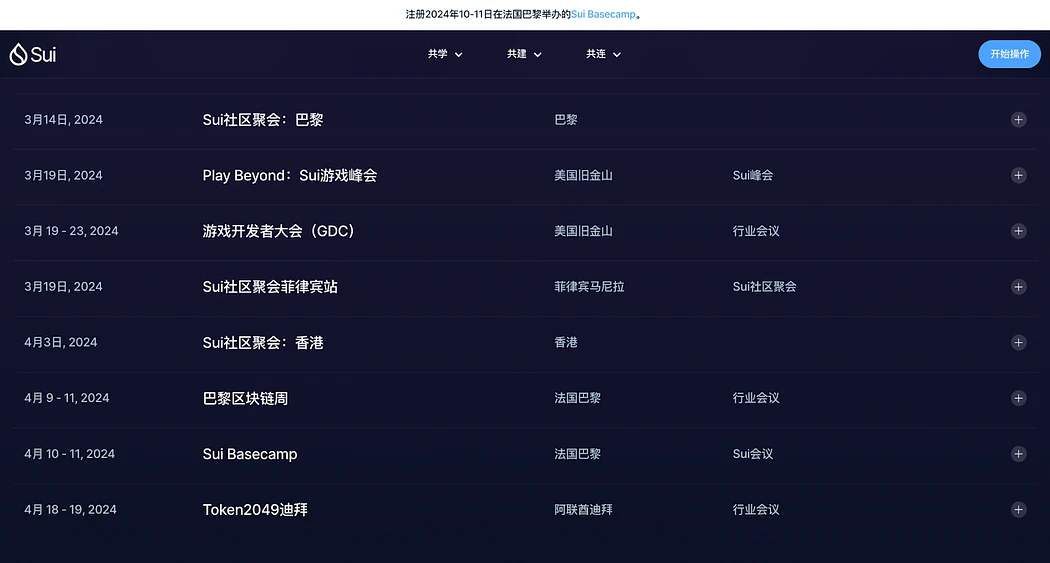The width and height of the screenshot is (1050, 563).
Task: Click 行业会议 in the 巴黎区块链周 row
Action: pos(756,398)
